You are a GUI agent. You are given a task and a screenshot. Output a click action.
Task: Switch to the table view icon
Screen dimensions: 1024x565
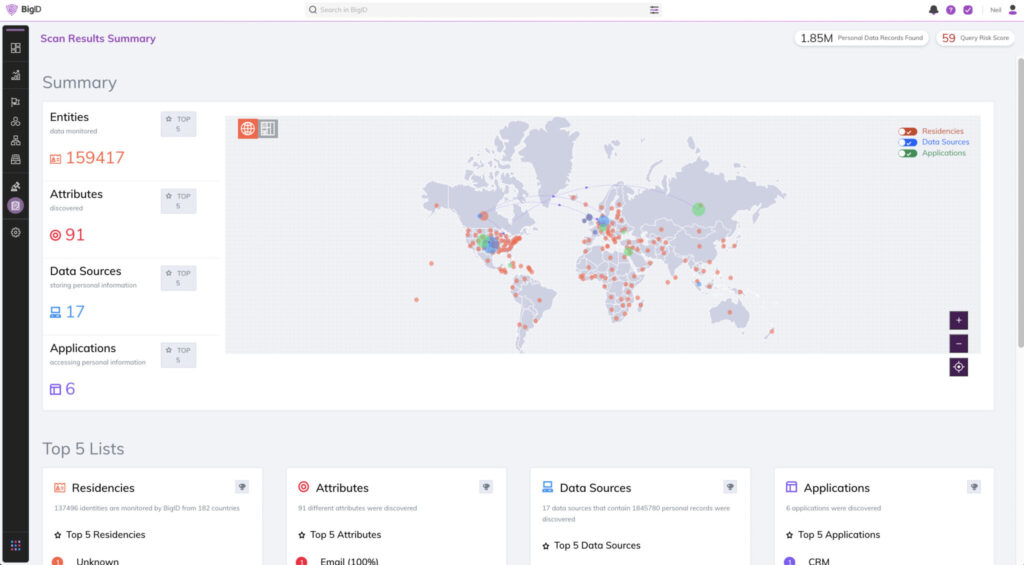[x=268, y=128]
